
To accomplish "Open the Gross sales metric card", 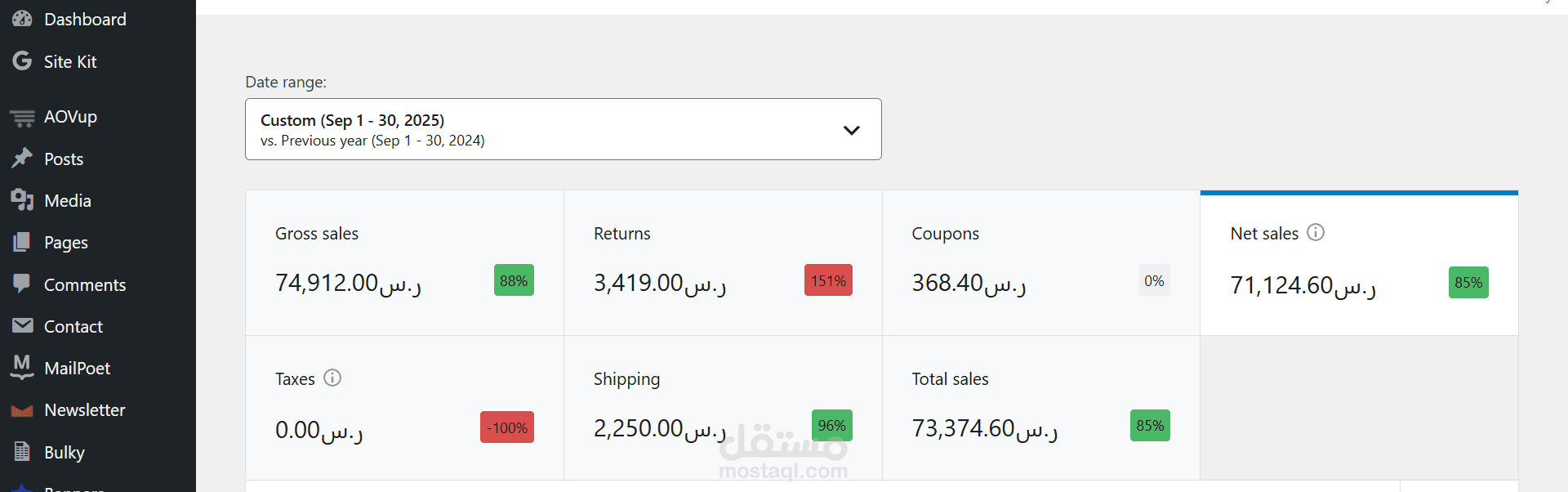I will (404, 262).
